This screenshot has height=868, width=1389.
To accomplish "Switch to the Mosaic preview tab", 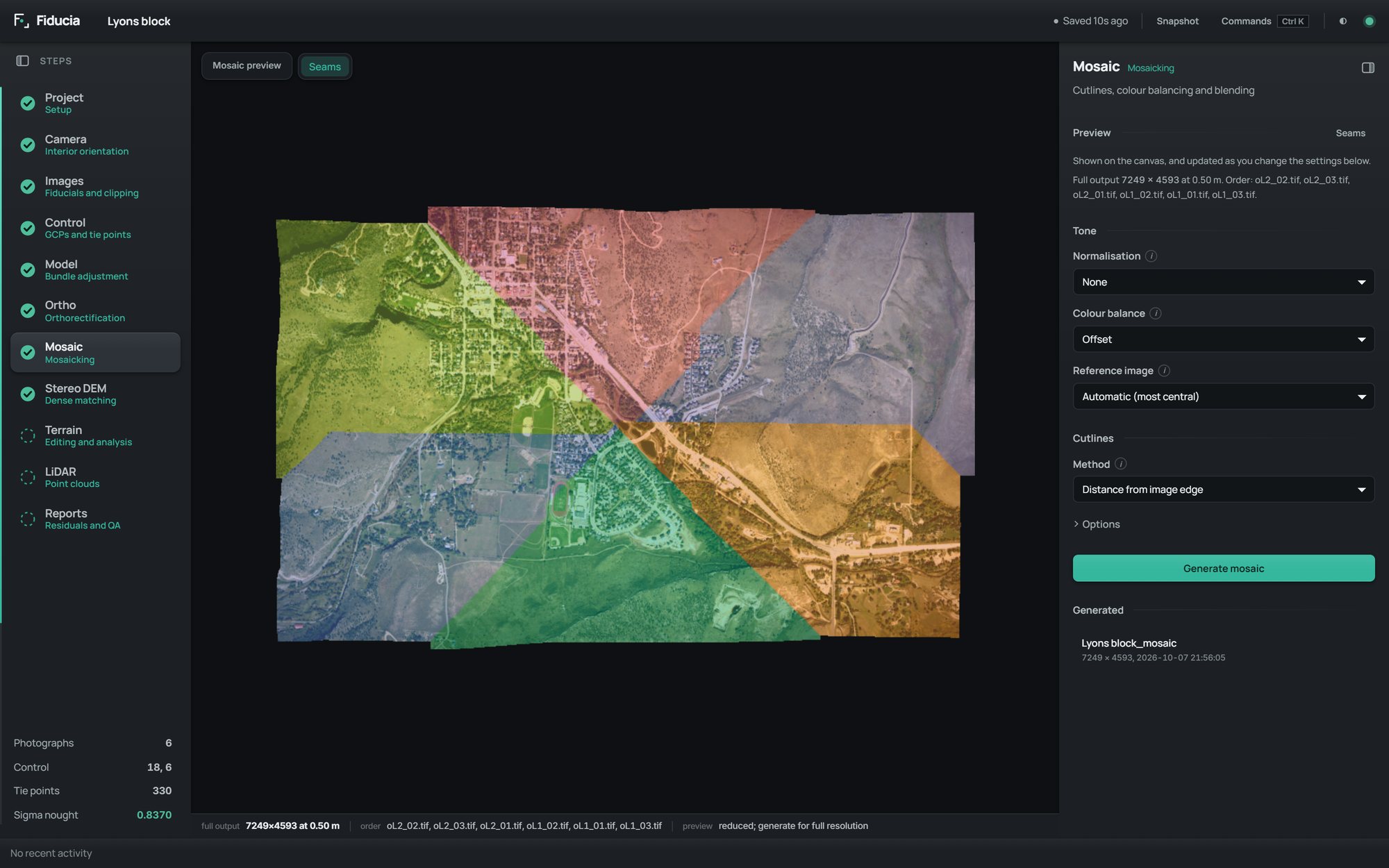I will pyautogui.click(x=247, y=66).
